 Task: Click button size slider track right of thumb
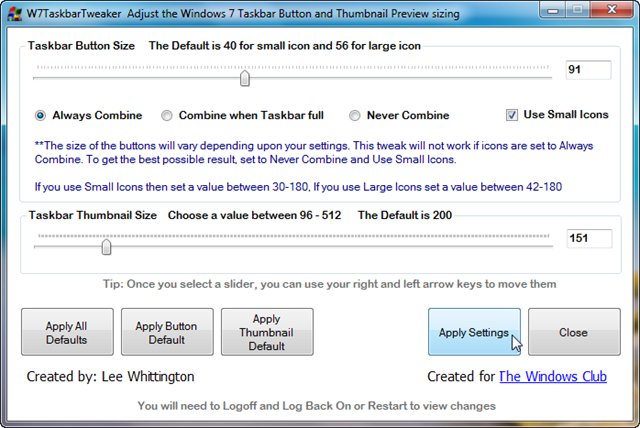(x=400, y=78)
